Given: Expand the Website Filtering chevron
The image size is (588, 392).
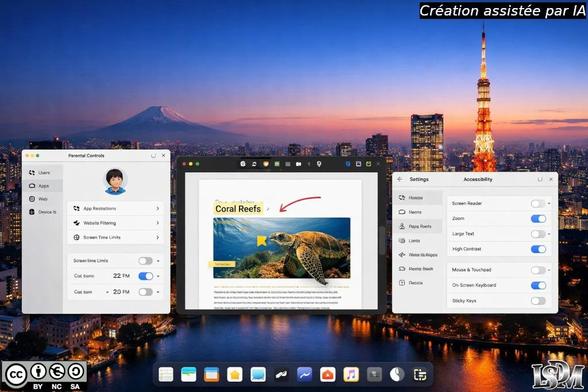Looking at the screenshot, I should click(x=158, y=223).
